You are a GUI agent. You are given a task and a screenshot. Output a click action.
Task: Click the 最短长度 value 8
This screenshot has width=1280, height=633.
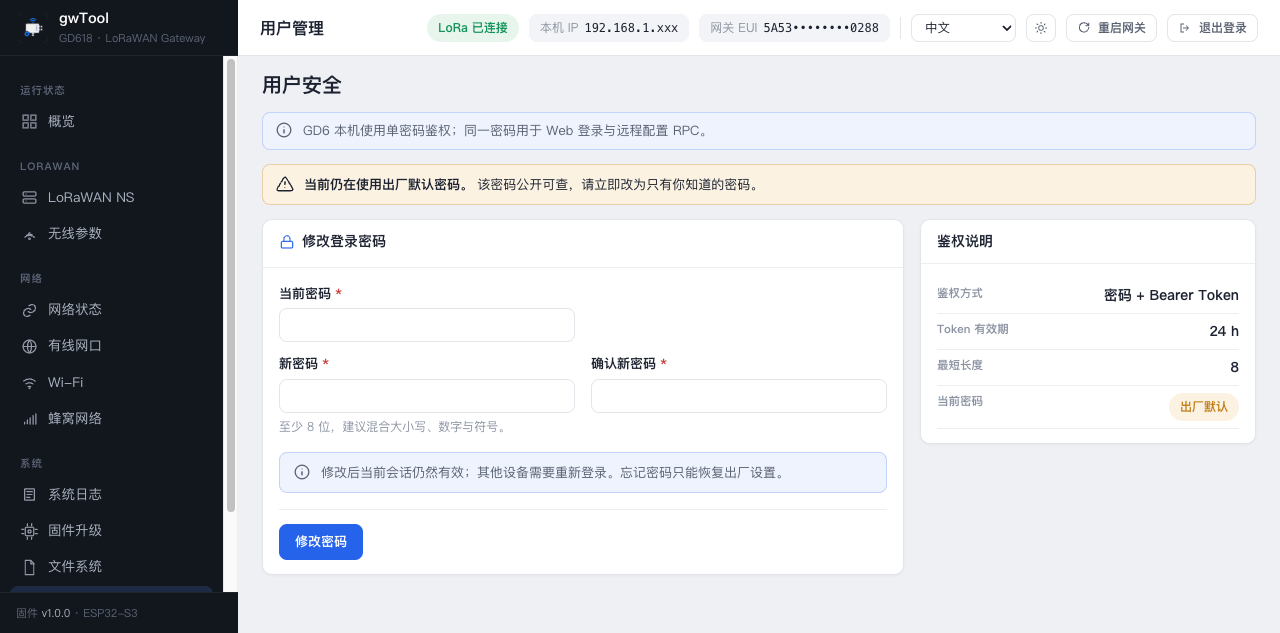[x=1234, y=367]
